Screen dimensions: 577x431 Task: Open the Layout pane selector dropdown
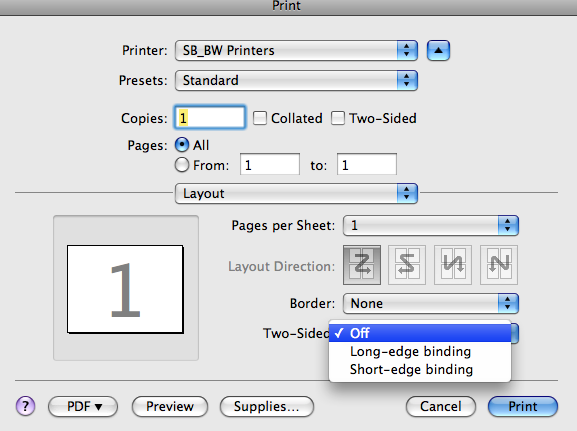tap(296, 194)
